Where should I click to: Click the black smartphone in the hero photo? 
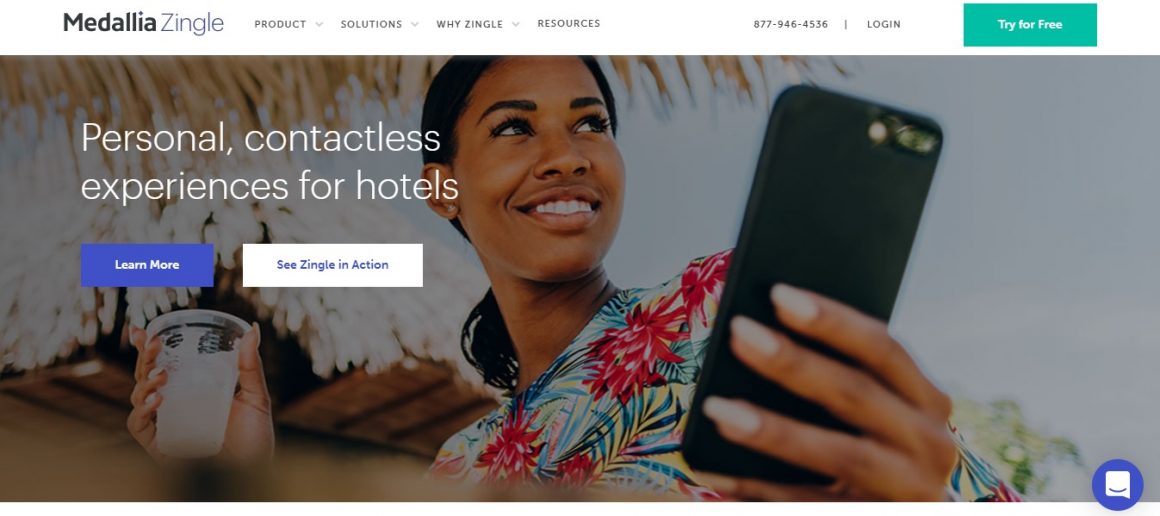pyautogui.click(x=810, y=281)
